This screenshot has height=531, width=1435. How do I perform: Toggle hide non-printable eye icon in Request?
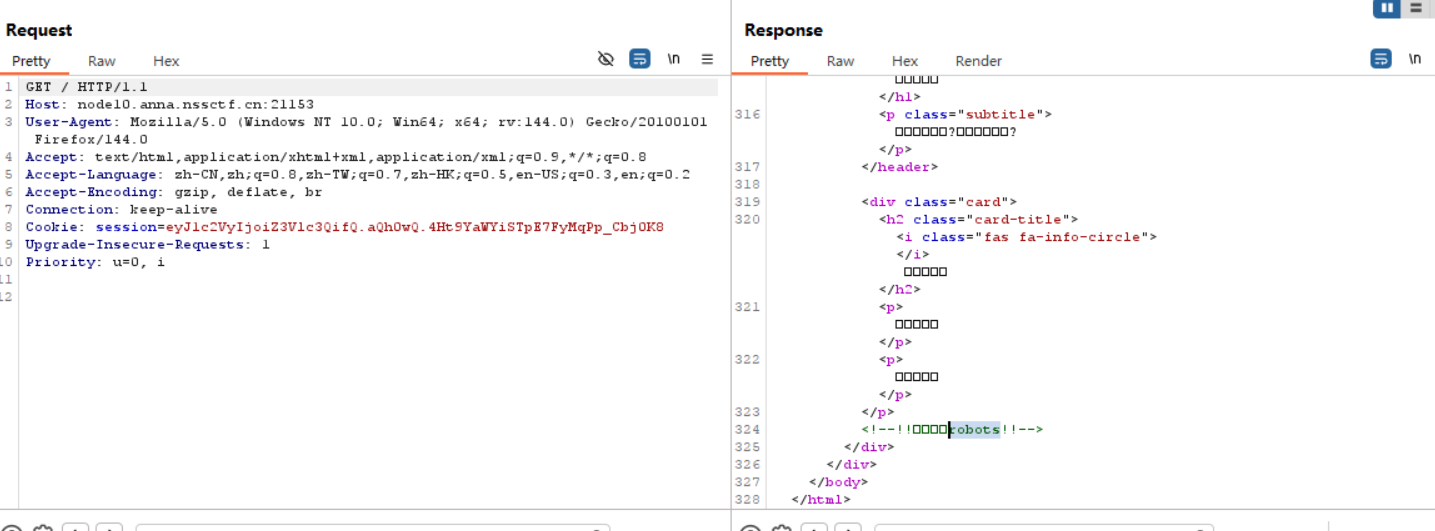point(605,59)
